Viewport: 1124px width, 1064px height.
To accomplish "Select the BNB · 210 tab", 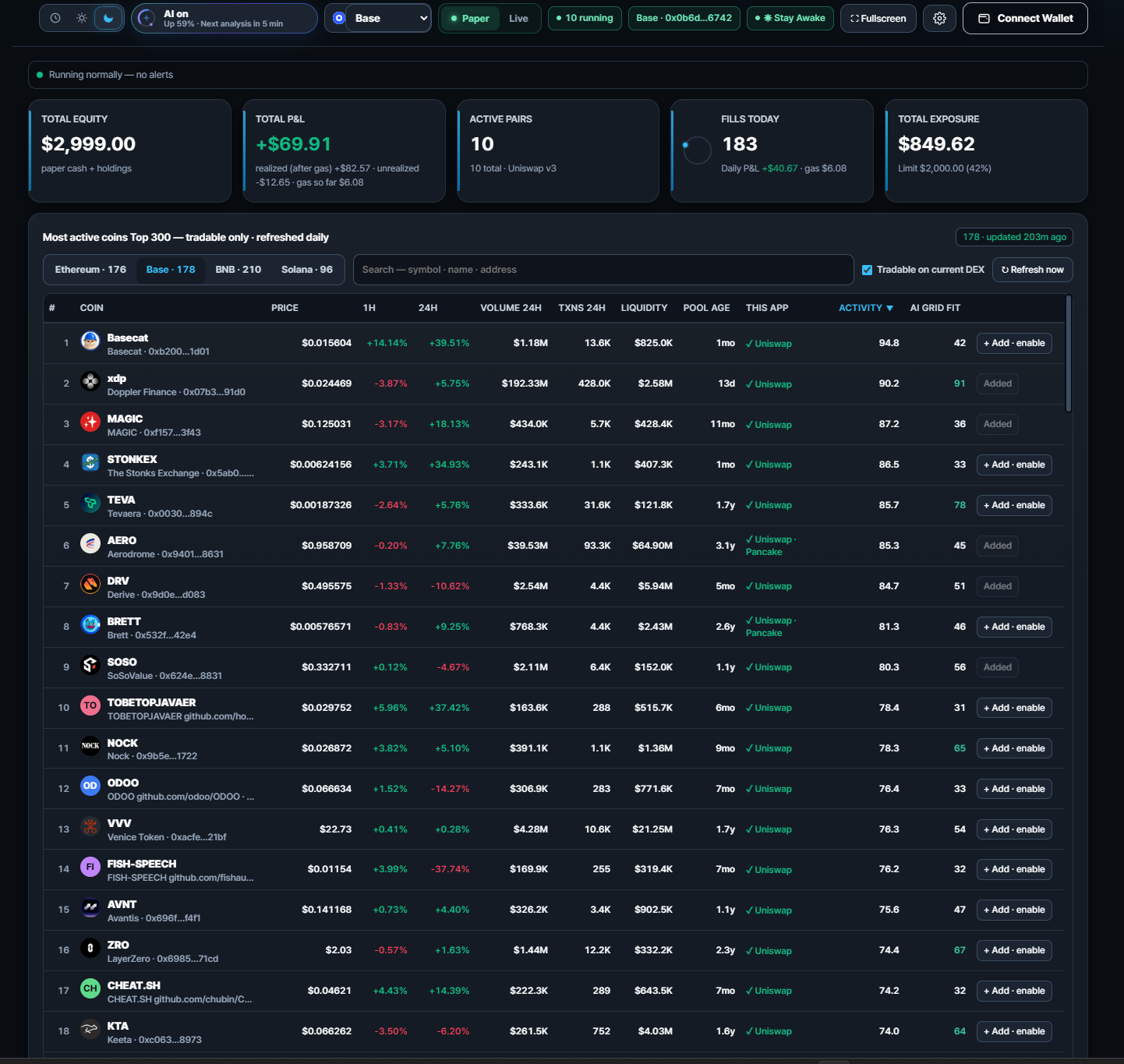I will pyautogui.click(x=239, y=270).
